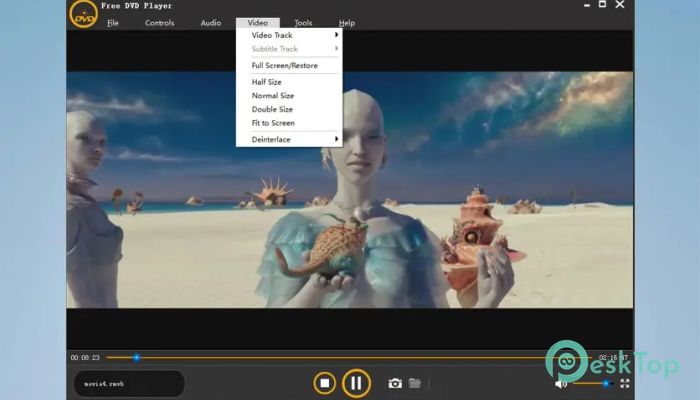Open the Controls menu
Viewport: 700px width, 400px height.
[x=159, y=23]
